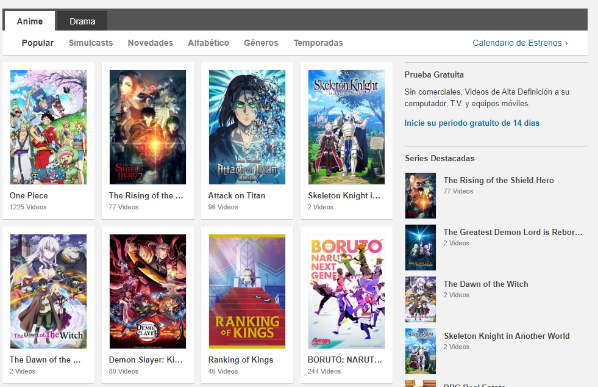Image resolution: width=598 pixels, height=387 pixels.
Task: Click '1225 Videos' under One Piece
Action: 28,207
